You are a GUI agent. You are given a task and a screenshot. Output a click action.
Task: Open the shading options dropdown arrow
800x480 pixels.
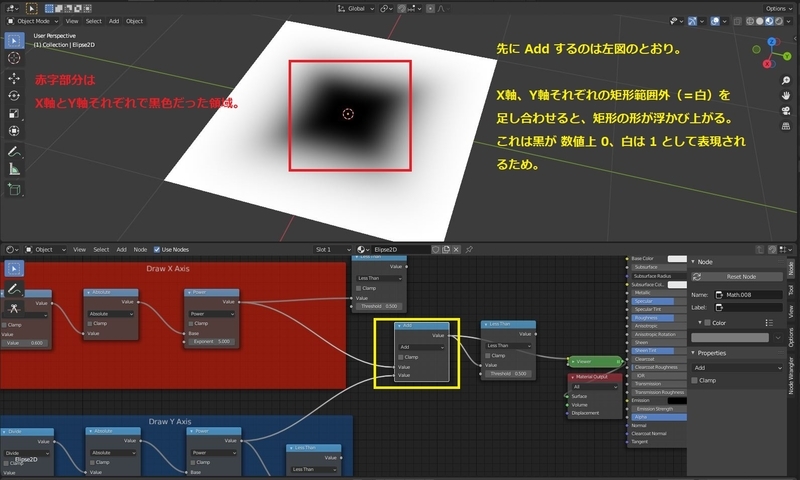[789, 21]
